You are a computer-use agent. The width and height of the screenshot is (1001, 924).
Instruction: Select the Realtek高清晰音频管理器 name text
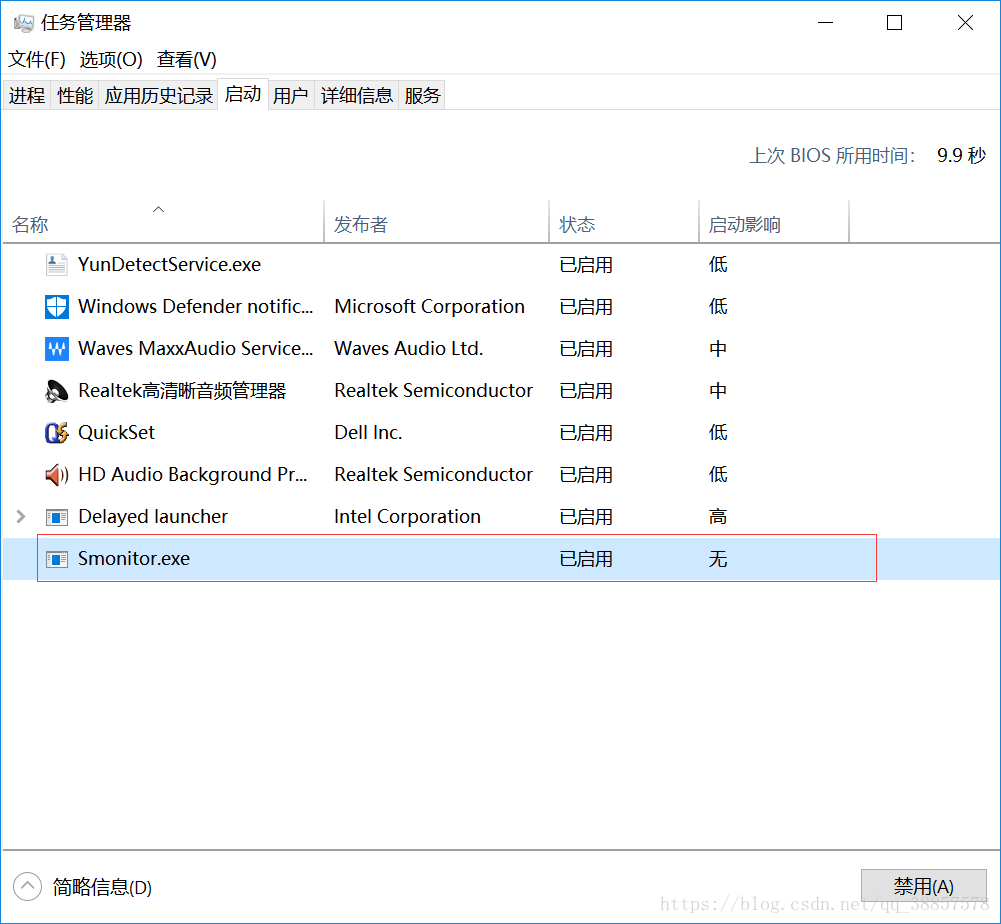pos(182,391)
